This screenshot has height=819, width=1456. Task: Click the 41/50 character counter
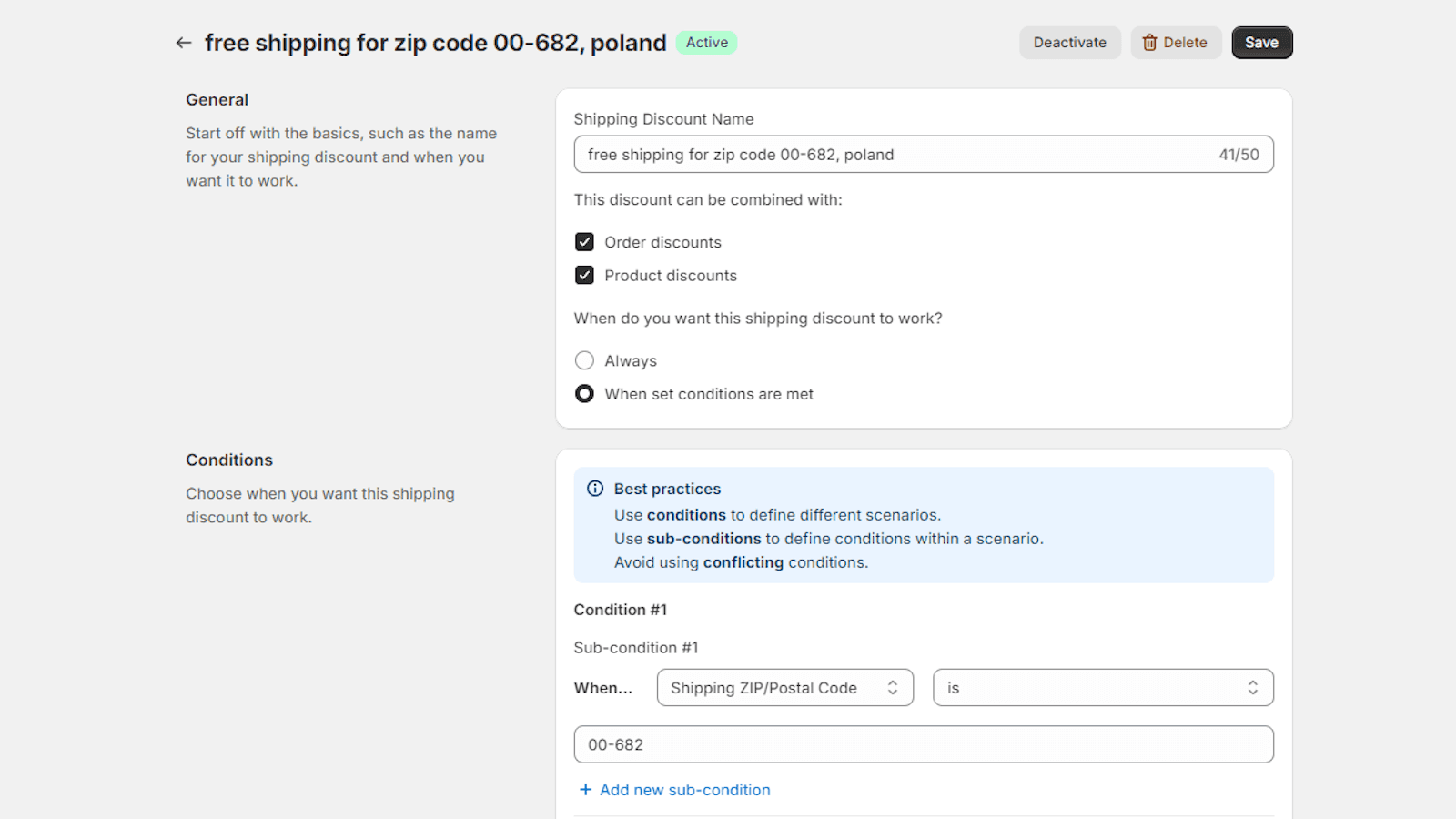click(x=1239, y=155)
